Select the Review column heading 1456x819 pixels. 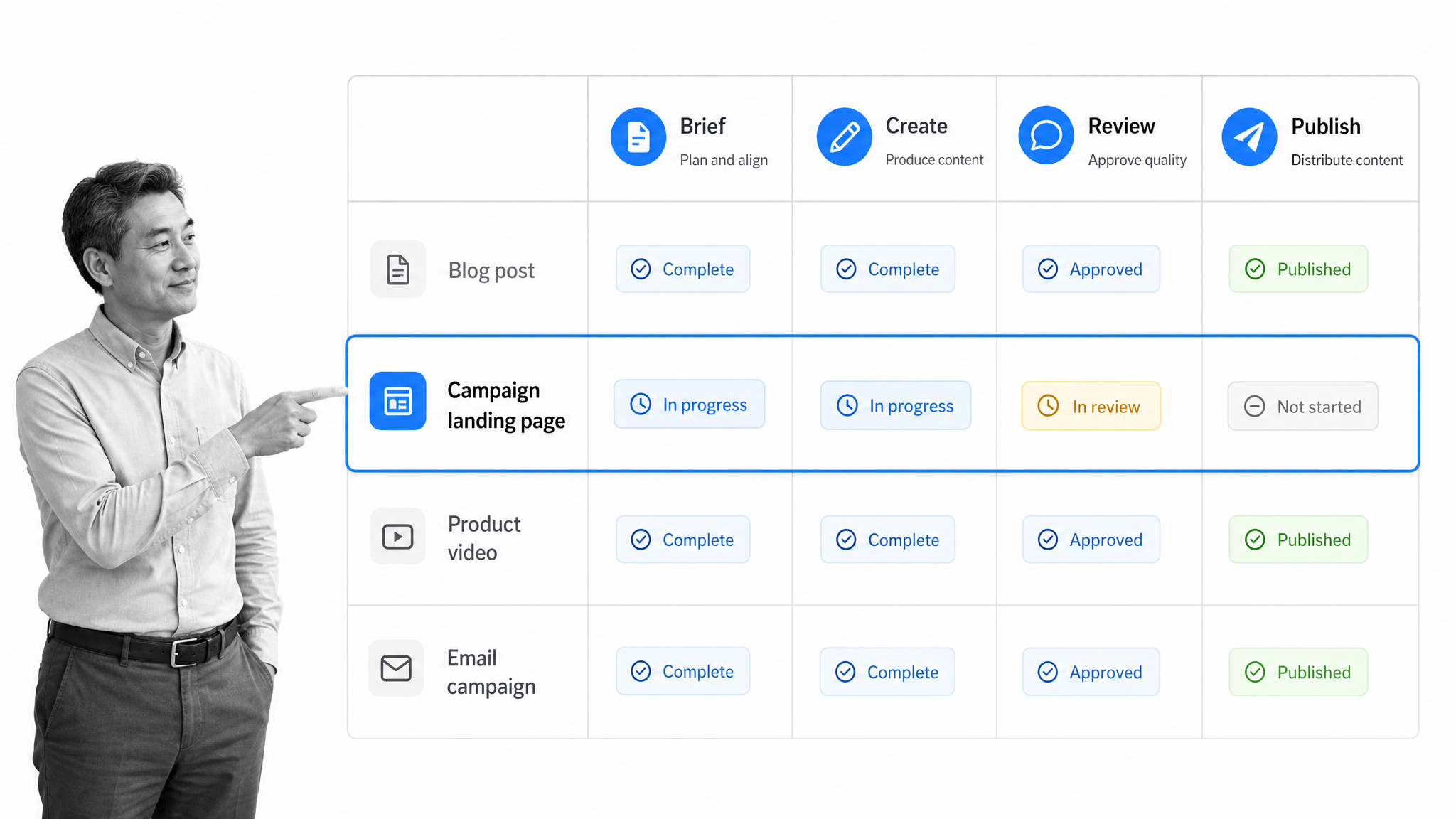[x=1121, y=126]
